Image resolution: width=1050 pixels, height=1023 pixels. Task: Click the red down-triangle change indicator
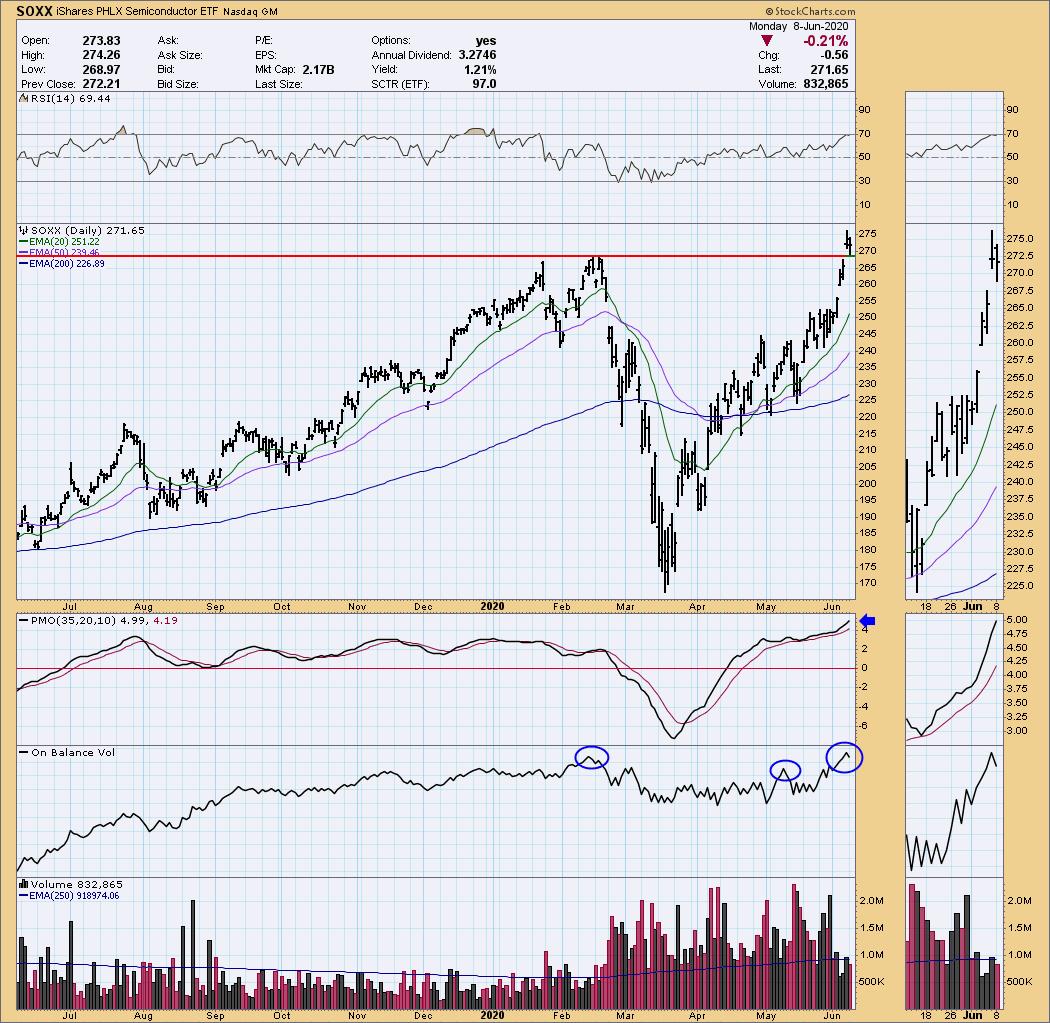[767, 41]
